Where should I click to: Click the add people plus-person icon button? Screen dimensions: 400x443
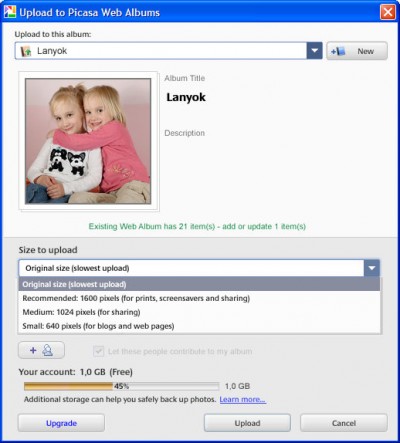click(41, 350)
